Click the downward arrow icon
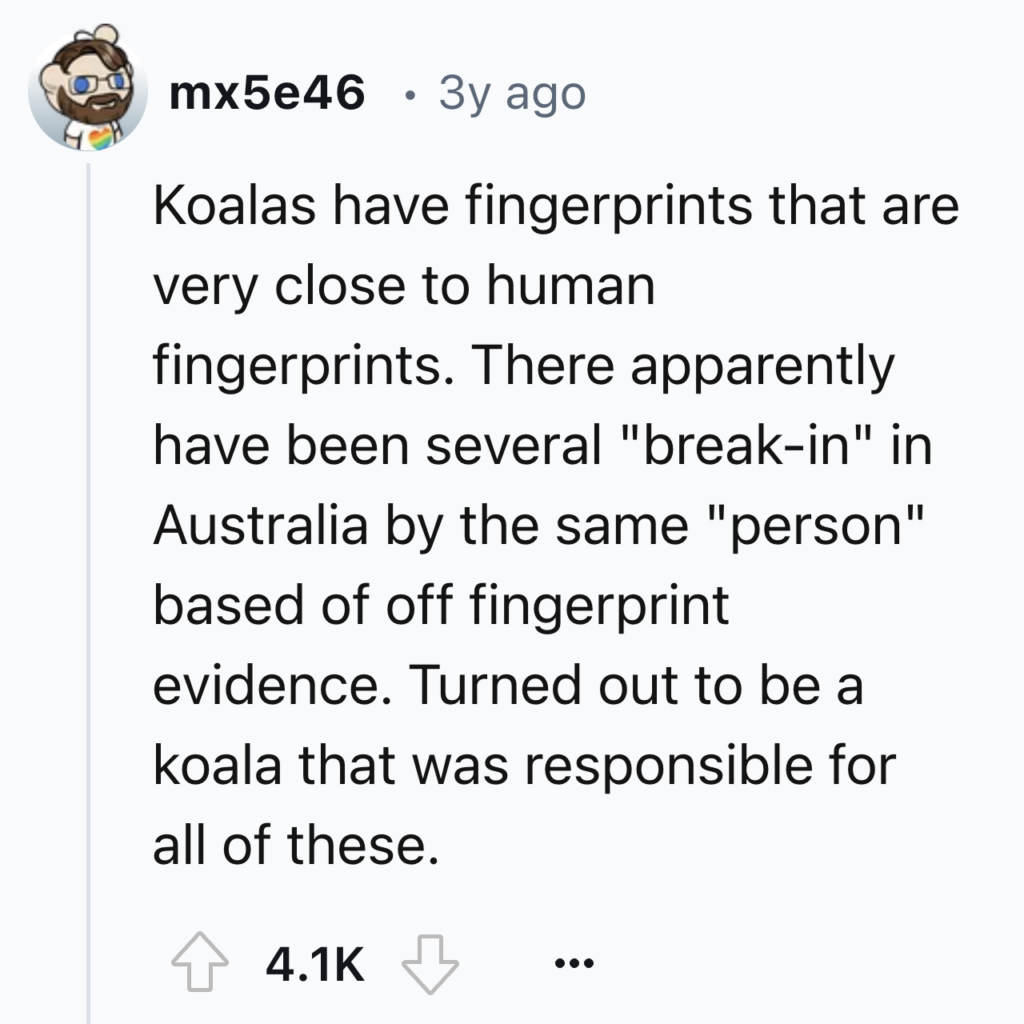Viewport: 1024px width, 1024px height. 430,962
